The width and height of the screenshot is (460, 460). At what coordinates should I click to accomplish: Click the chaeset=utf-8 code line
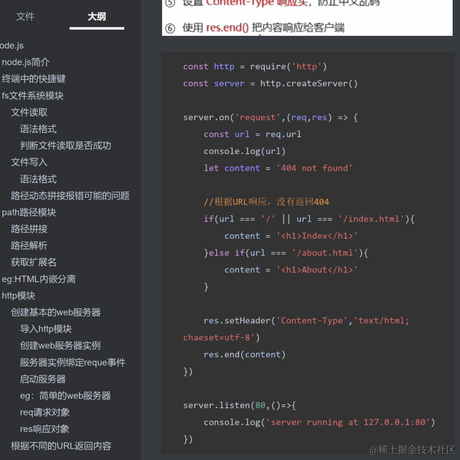[221, 338]
